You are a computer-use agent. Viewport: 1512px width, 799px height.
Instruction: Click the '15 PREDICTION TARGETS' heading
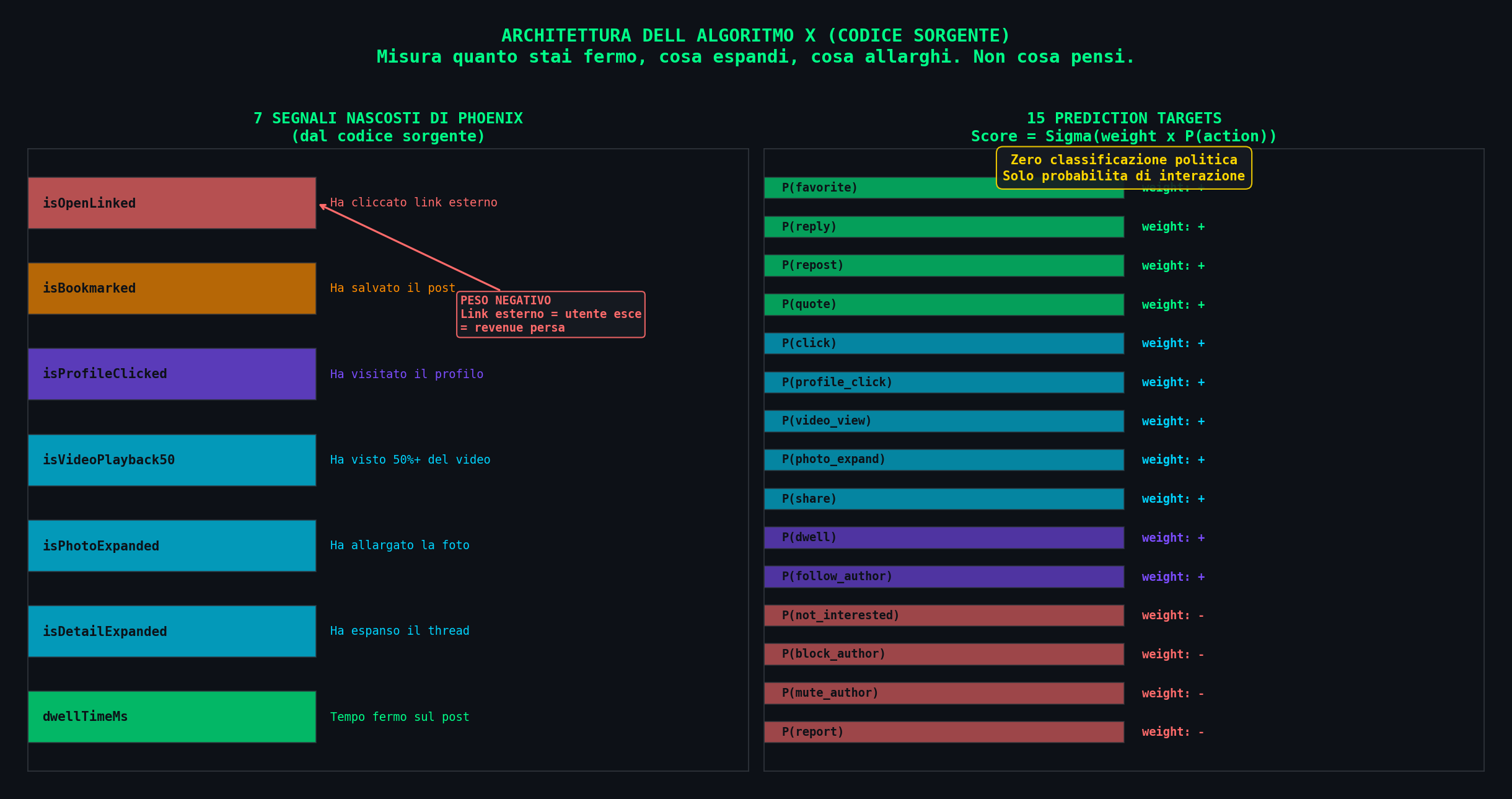pos(1123,118)
